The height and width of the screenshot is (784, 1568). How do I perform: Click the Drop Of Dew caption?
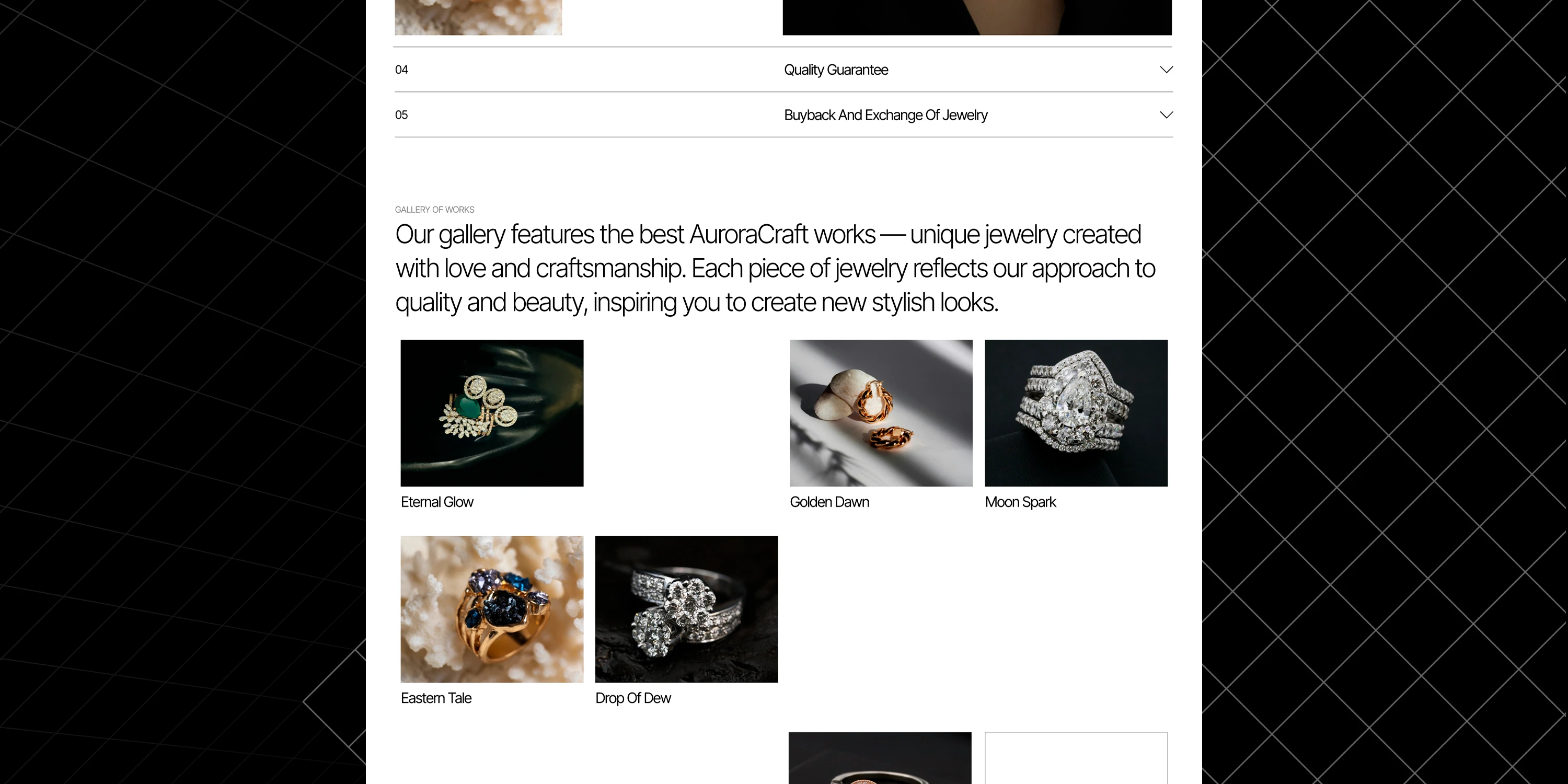tap(633, 698)
